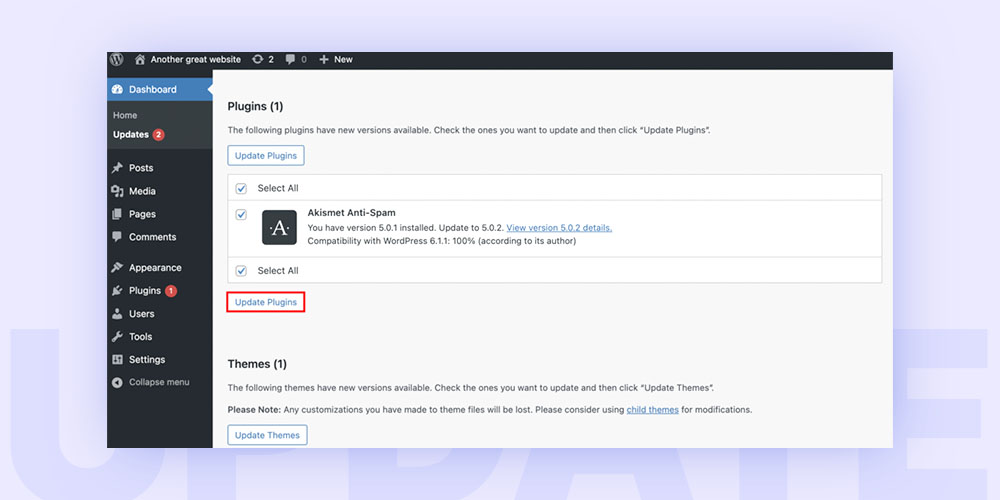Uncheck the bottom Select All checkbox

point(241,270)
